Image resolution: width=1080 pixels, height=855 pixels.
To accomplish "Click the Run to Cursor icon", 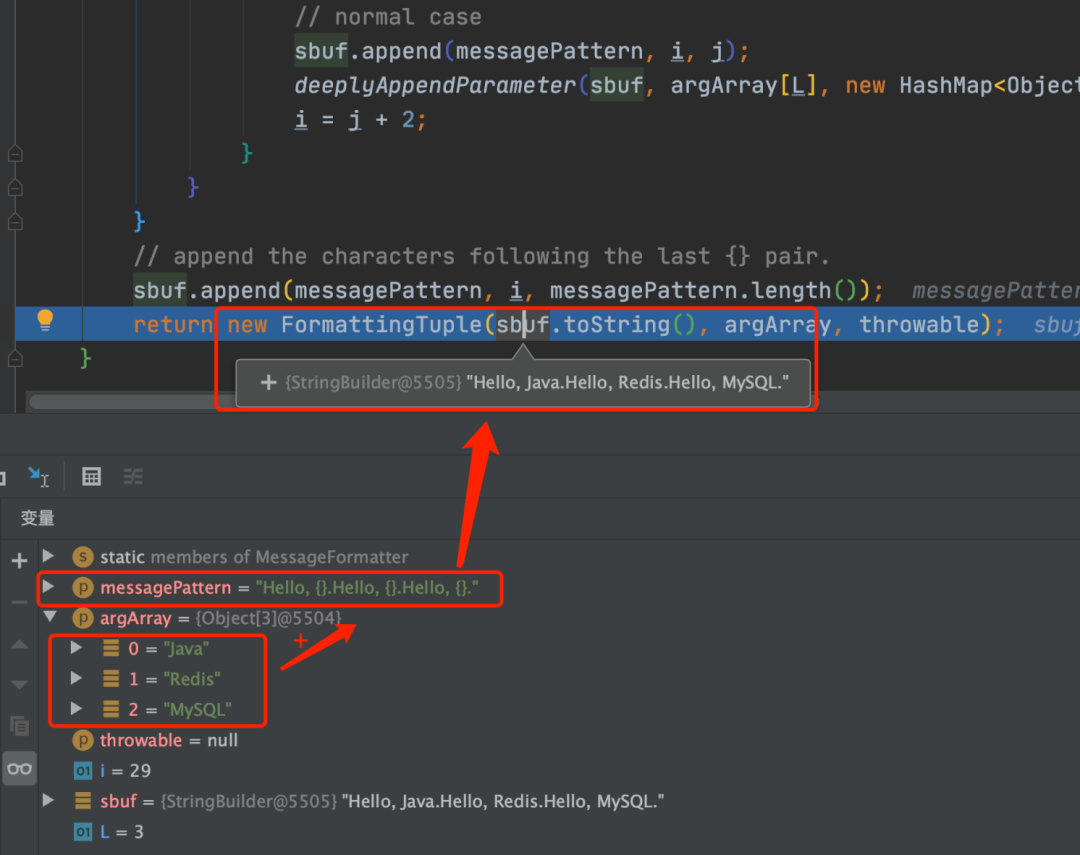I will pyautogui.click(x=39, y=477).
